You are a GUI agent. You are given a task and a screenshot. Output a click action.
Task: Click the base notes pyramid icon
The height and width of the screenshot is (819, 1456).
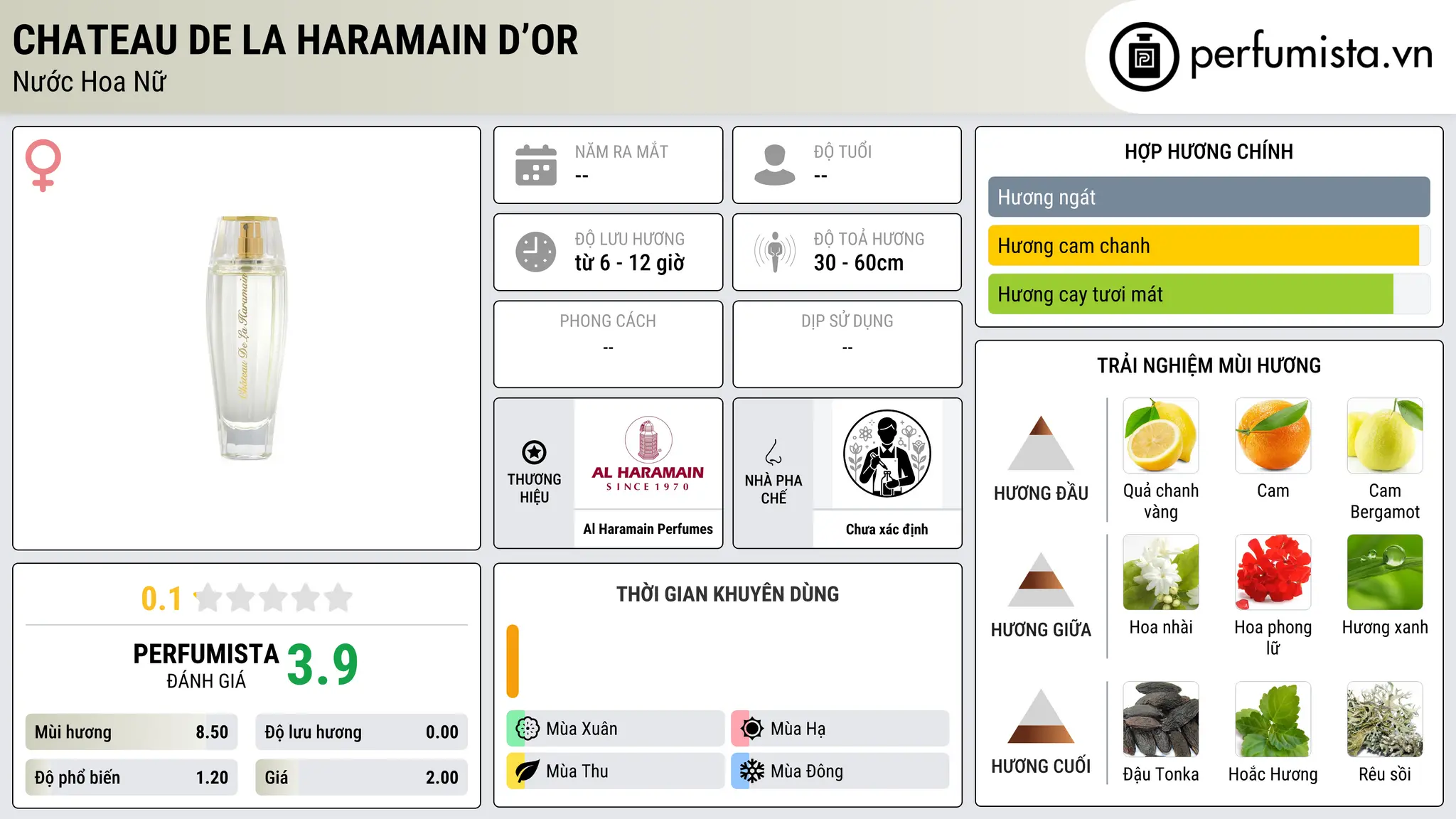pos(1041,716)
